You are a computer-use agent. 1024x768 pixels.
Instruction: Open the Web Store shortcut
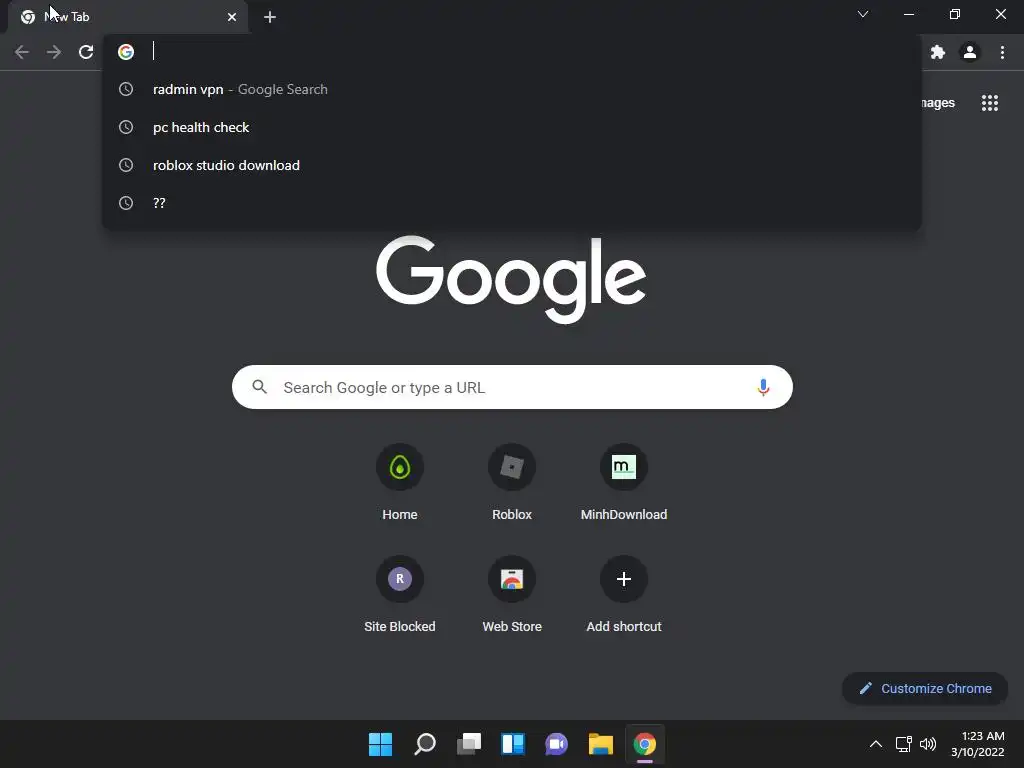pyautogui.click(x=512, y=595)
